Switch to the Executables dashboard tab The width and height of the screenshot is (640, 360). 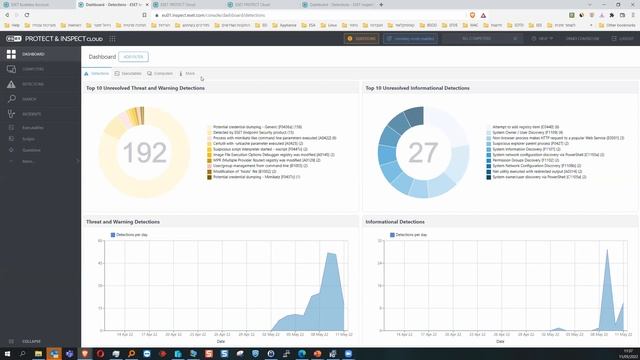point(128,73)
